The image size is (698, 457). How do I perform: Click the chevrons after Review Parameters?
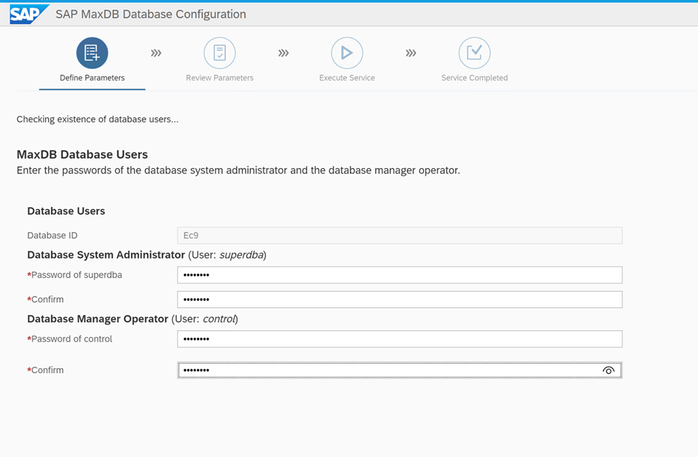tap(284, 53)
